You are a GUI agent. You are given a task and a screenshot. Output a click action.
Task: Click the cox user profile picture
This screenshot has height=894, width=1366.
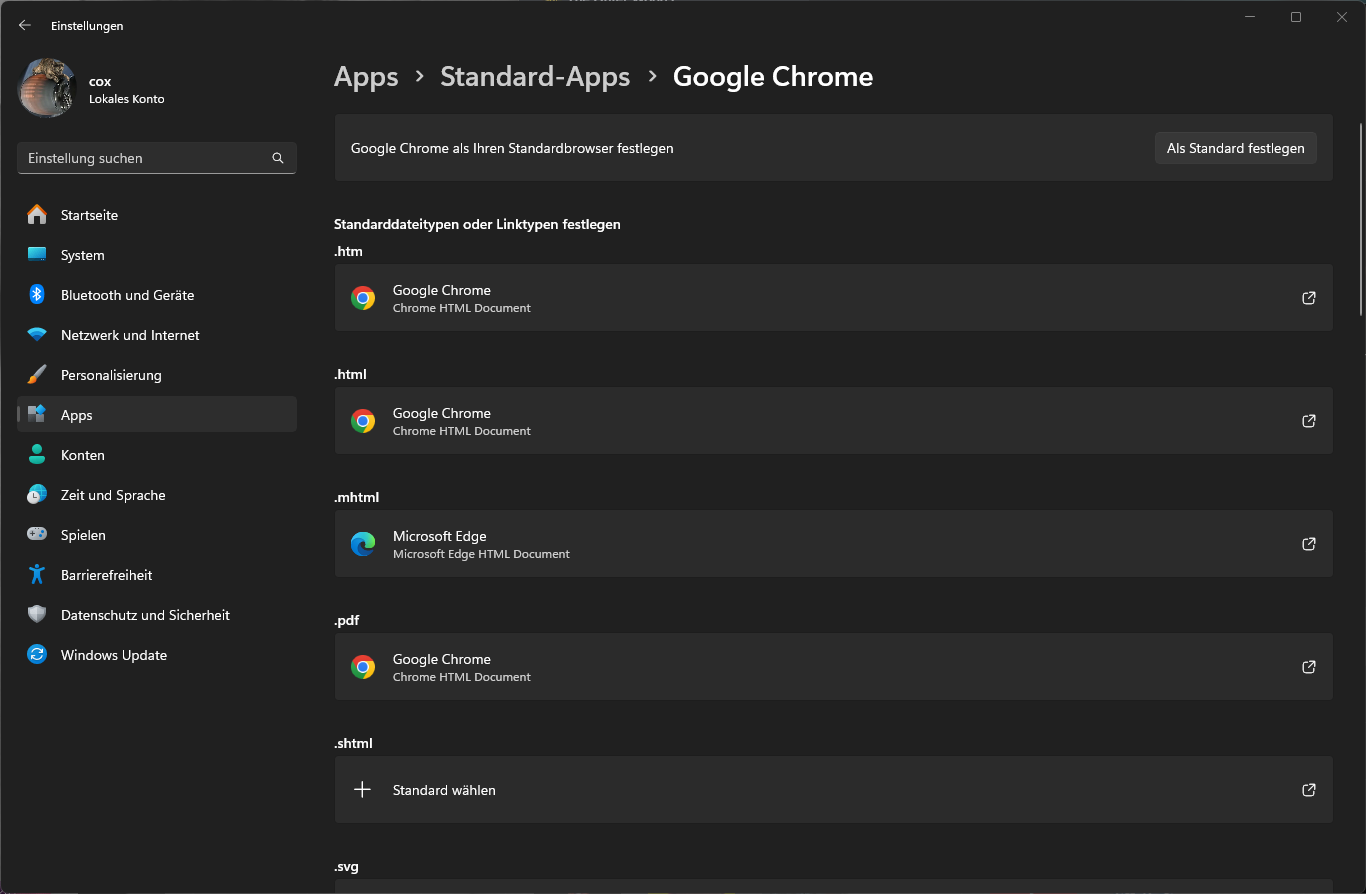(47, 88)
